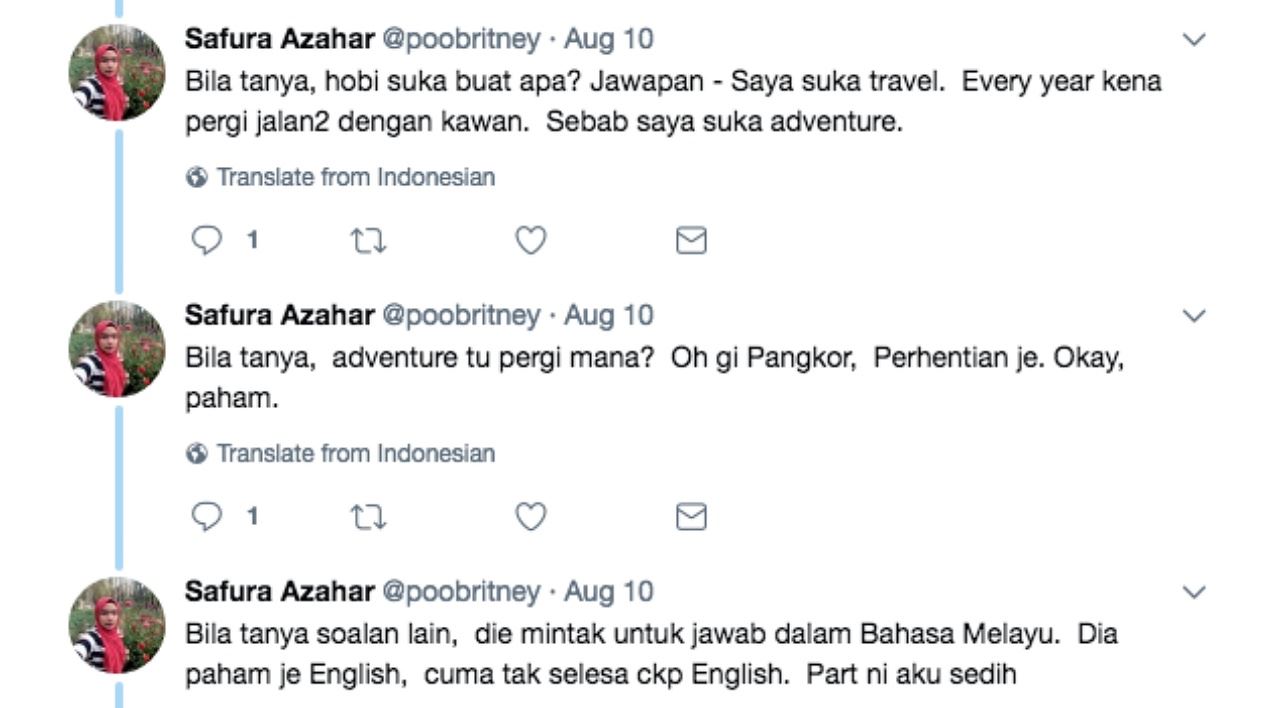Open the options chevron on the second tweet
Image resolution: width=1280 pixels, height=708 pixels.
1192,317
